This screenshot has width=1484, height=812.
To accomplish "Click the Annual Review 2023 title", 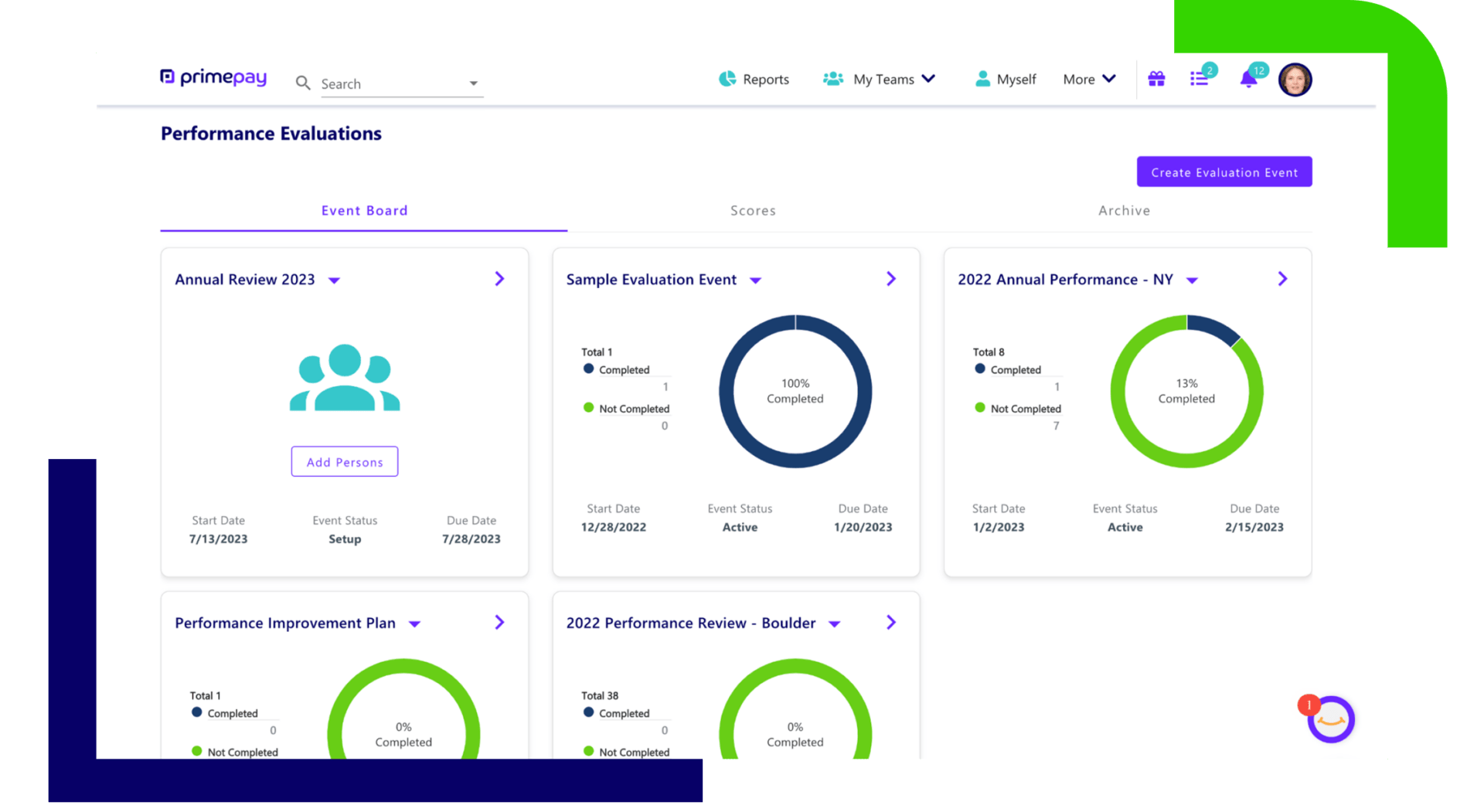I will pos(245,279).
